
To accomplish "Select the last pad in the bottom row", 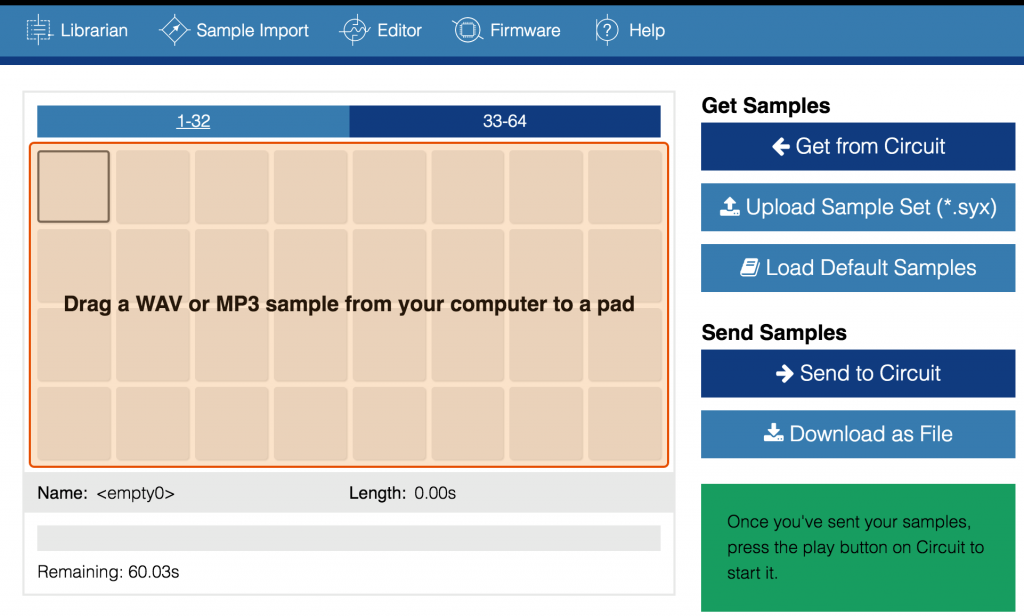I will click(x=624, y=423).
